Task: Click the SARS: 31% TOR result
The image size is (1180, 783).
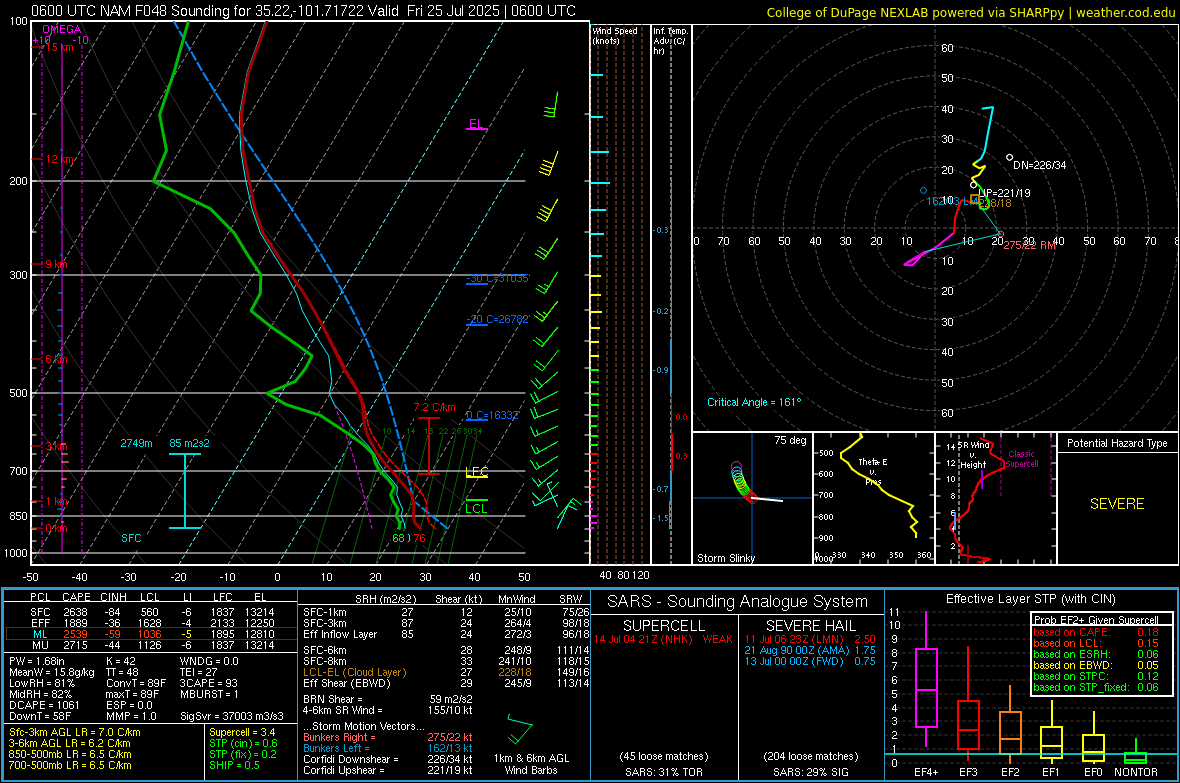Action: (x=664, y=772)
